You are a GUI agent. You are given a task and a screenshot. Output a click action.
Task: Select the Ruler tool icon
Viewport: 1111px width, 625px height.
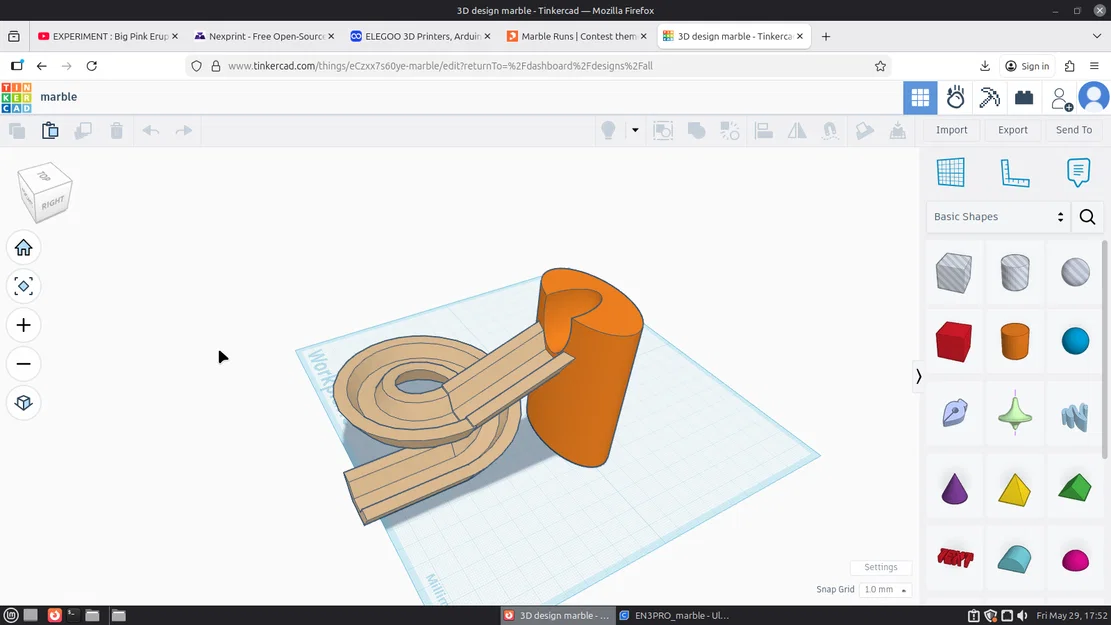(x=1015, y=173)
